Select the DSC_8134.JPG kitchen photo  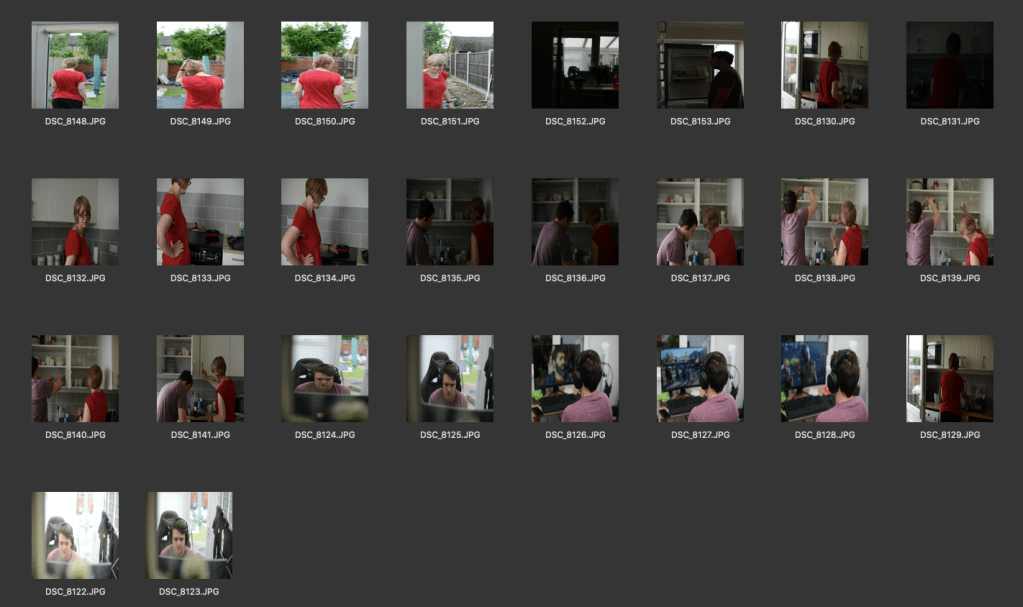pos(324,222)
